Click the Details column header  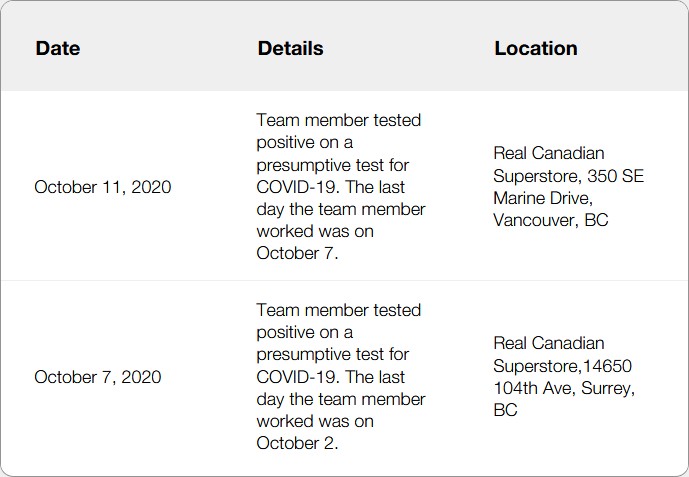tap(290, 48)
